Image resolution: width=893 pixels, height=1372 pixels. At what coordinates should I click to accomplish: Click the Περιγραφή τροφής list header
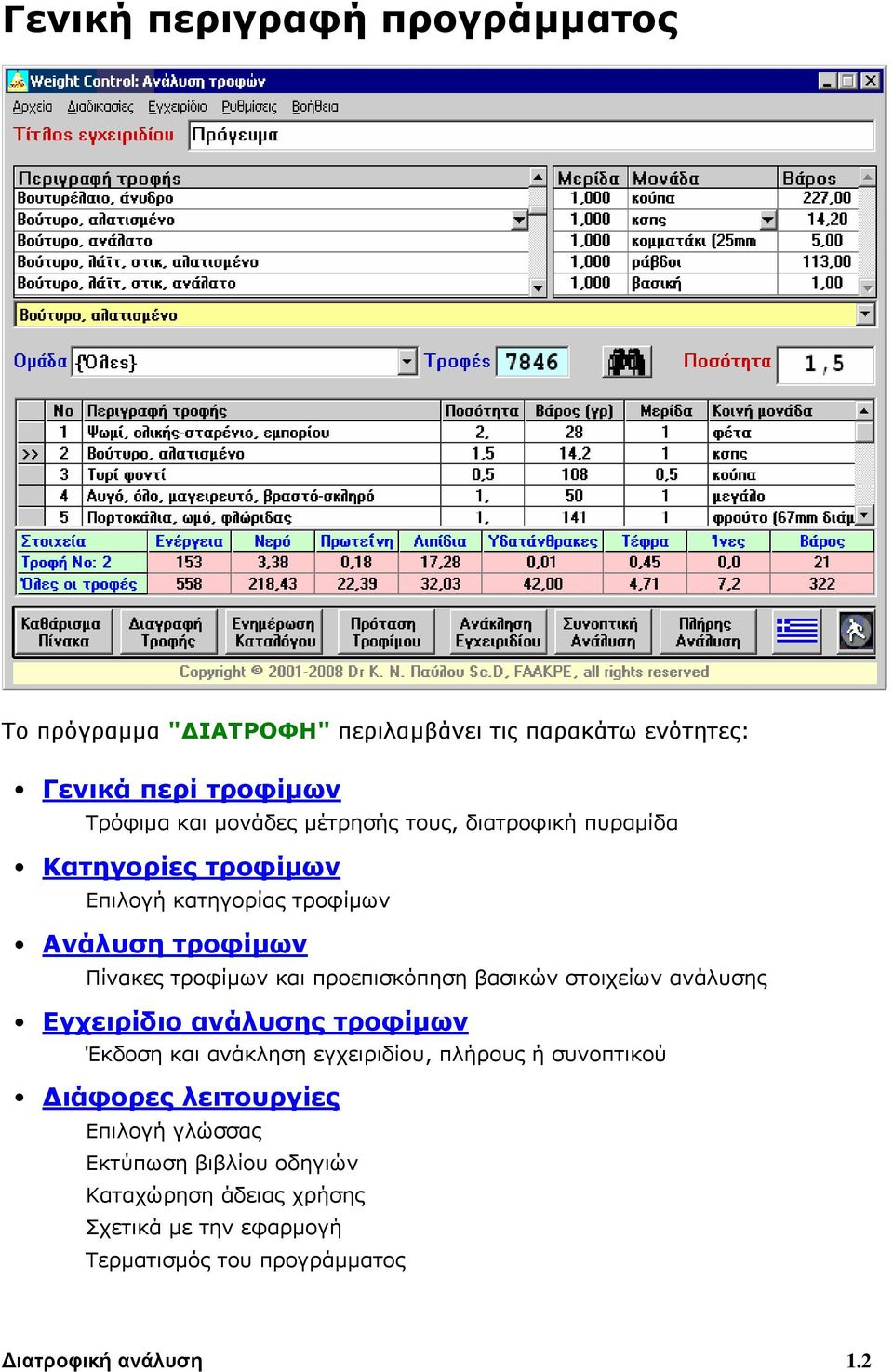(x=273, y=178)
